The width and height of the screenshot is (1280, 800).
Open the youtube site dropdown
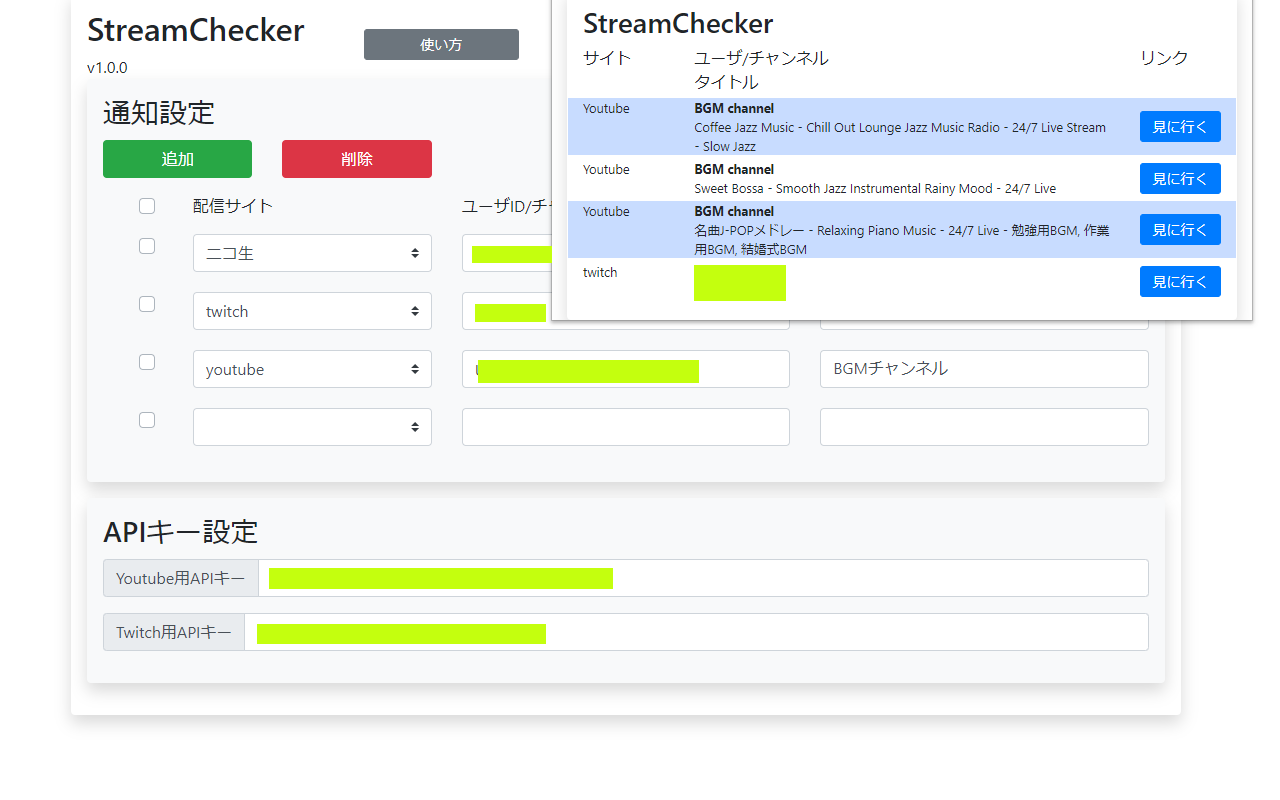point(312,369)
